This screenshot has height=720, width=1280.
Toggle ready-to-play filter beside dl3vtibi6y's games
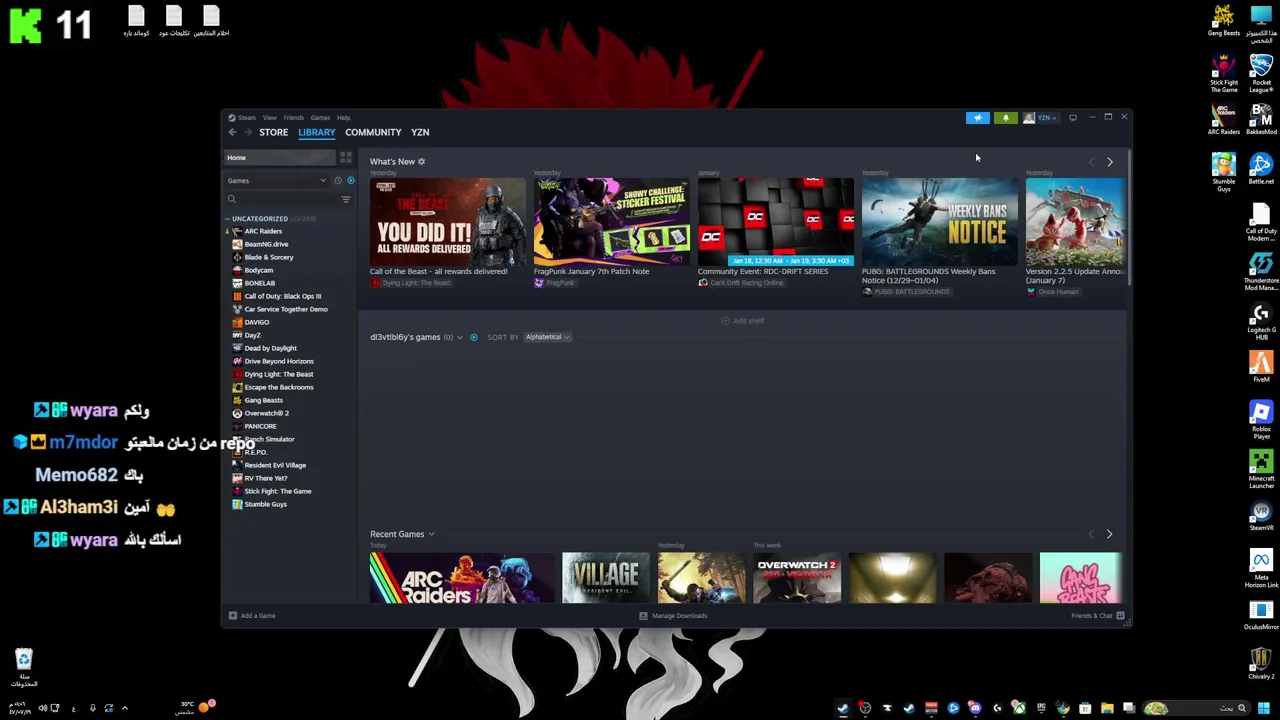(x=474, y=337)
